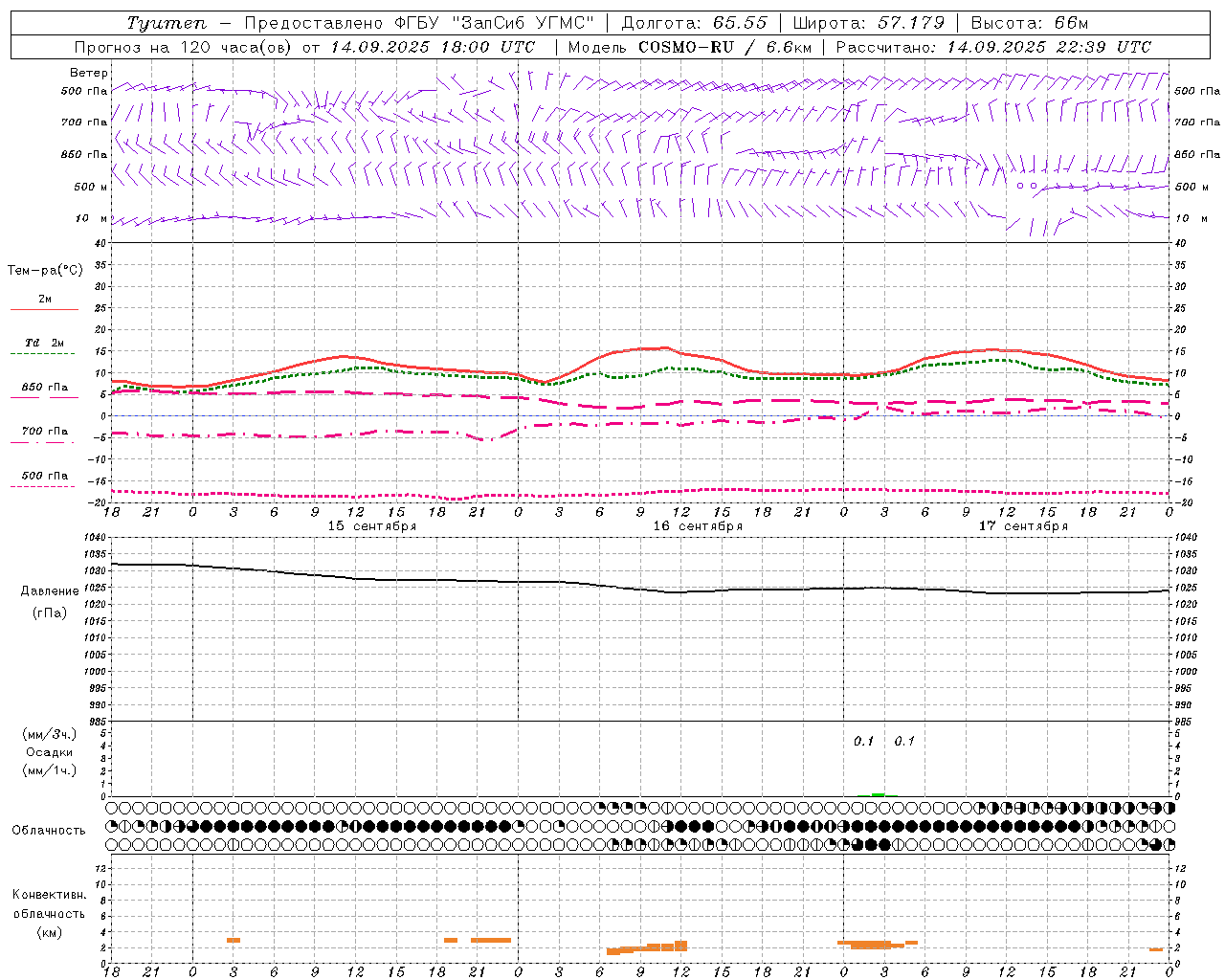Click "Прогноз на 120 часа(ов)" header text

(185, 47)
